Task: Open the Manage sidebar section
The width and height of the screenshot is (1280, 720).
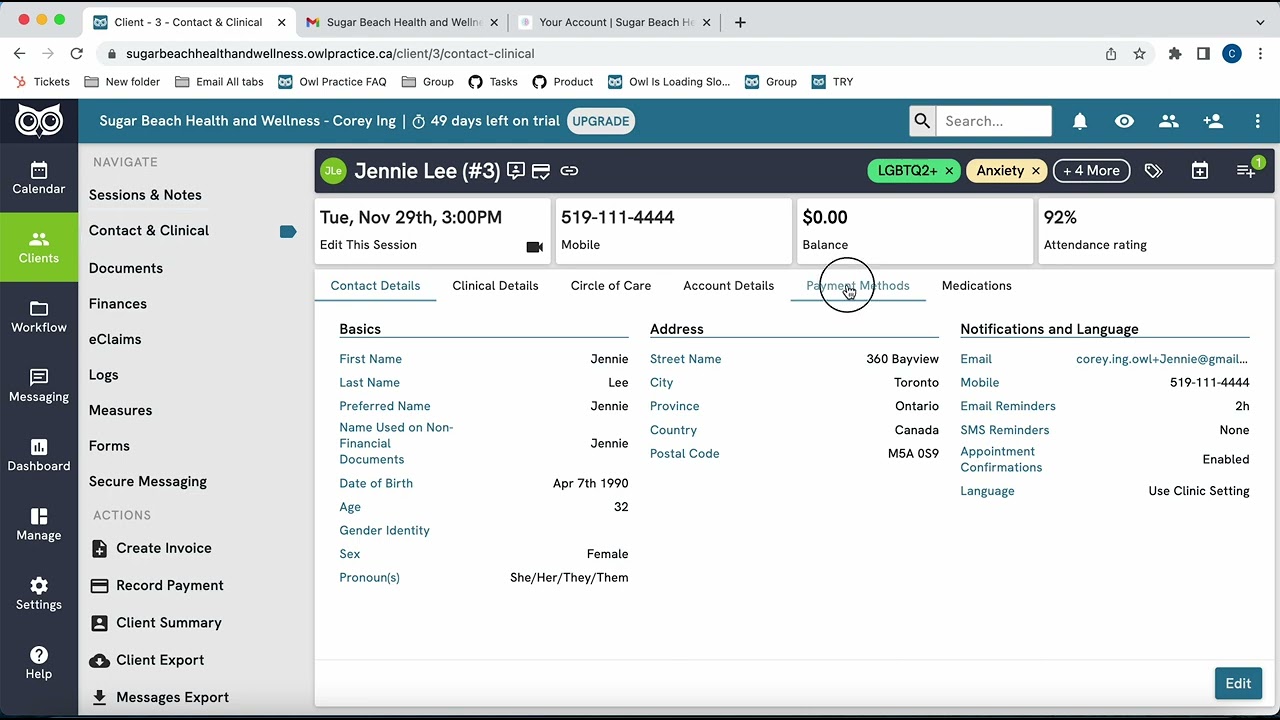Action: pos(39,524)
